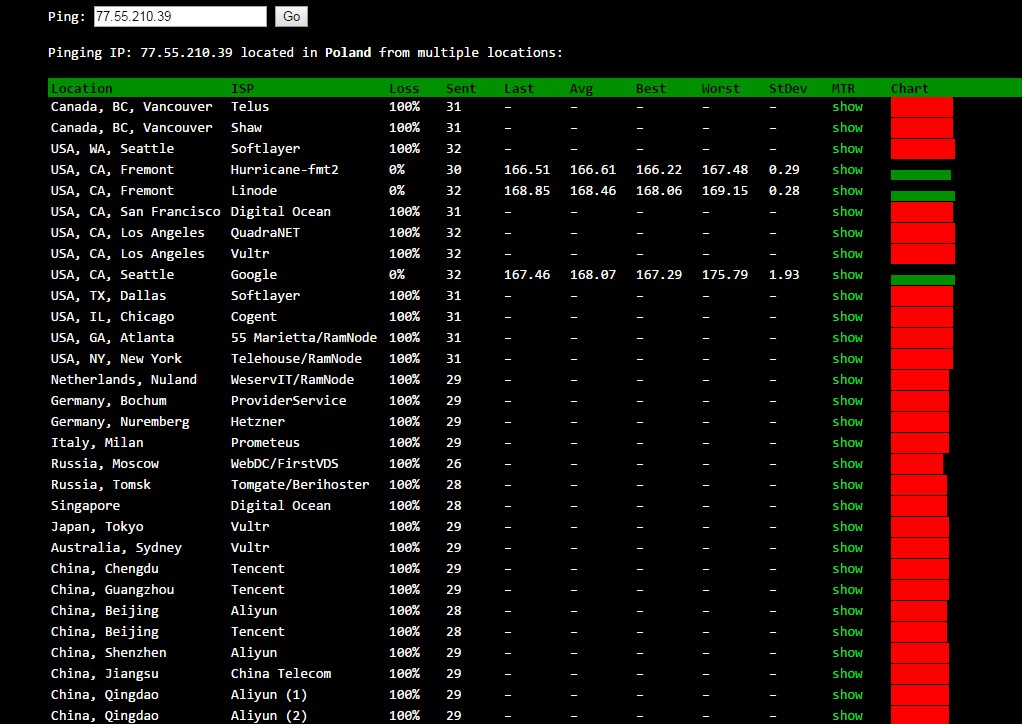Click show link for Linode Fremont row
The image size is (1022, 724).
pos(847,190)
